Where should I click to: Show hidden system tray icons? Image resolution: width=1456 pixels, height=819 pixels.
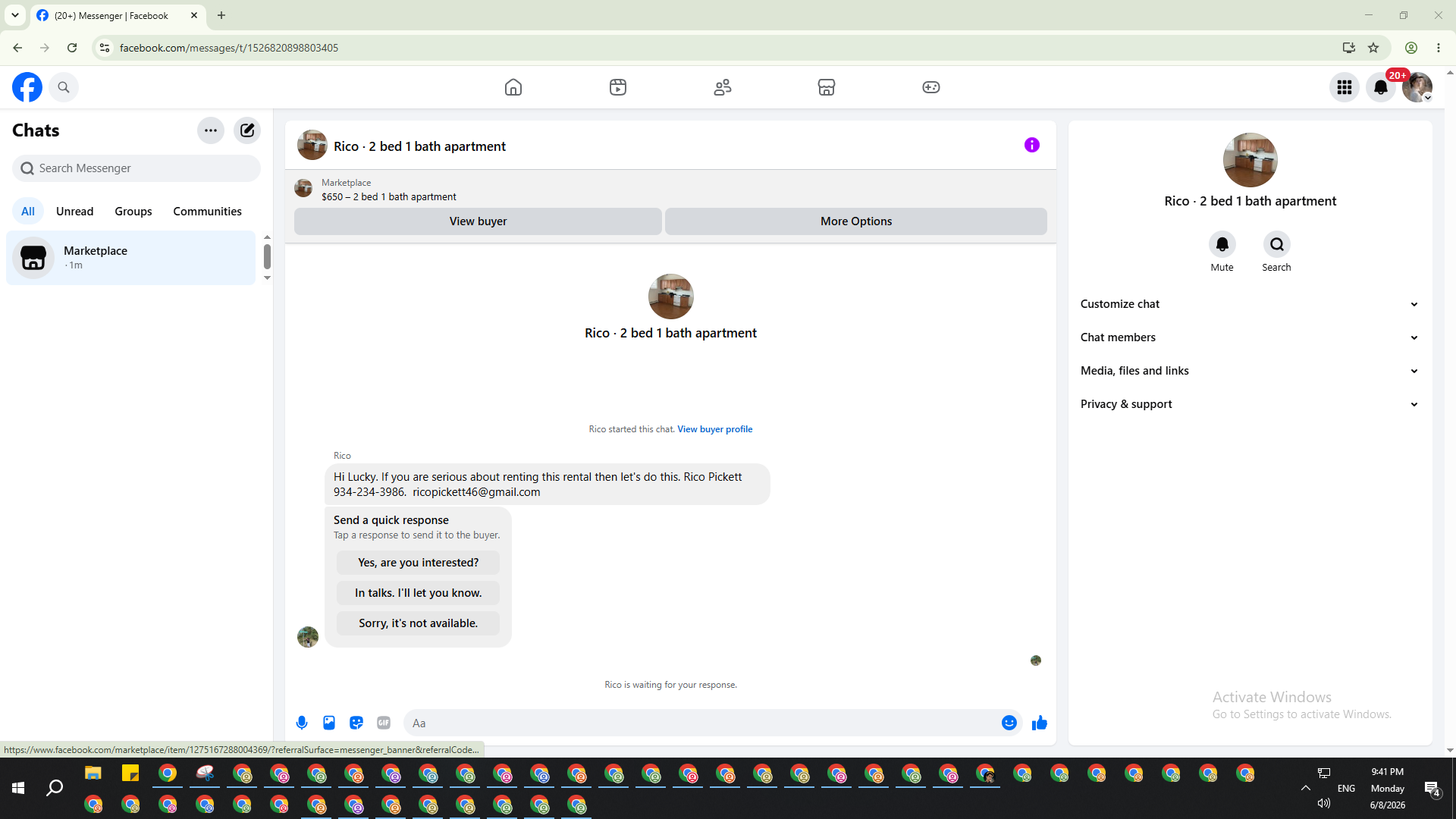(1306, 788)
